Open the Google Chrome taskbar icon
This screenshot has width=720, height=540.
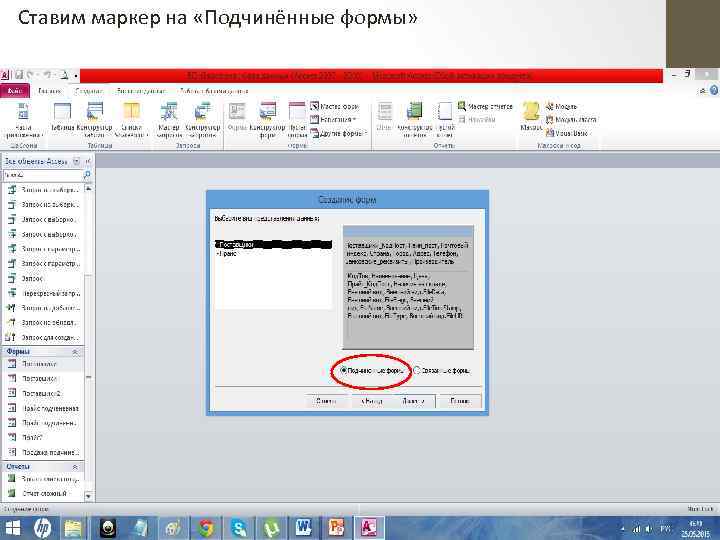[x=206, y=528]
